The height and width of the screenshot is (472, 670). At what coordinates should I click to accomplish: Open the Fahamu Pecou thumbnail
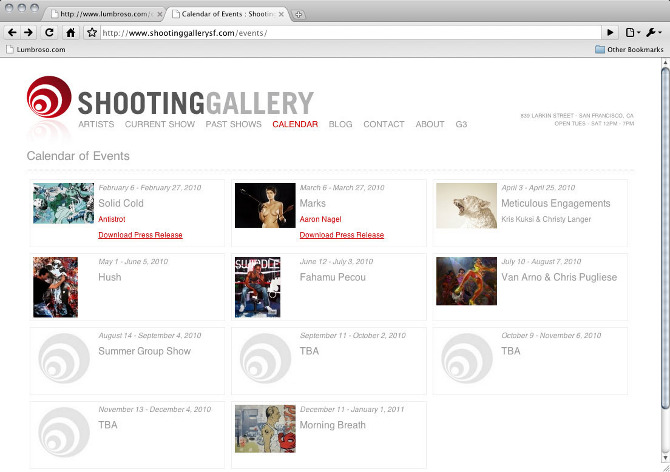point(258,287)
